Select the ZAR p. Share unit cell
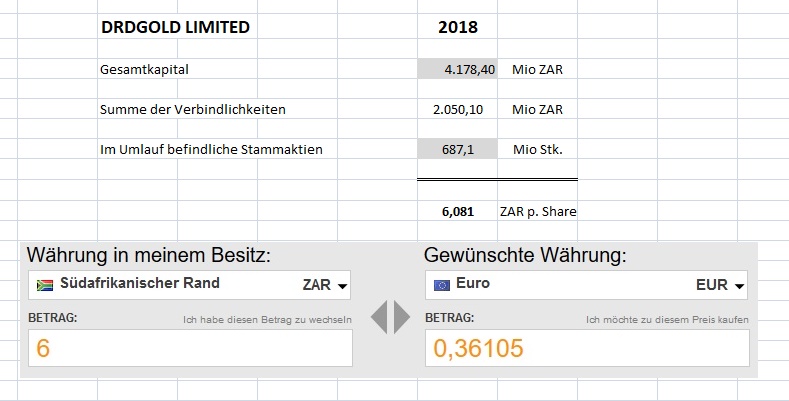The image size is (789, 401). point(538,211)
